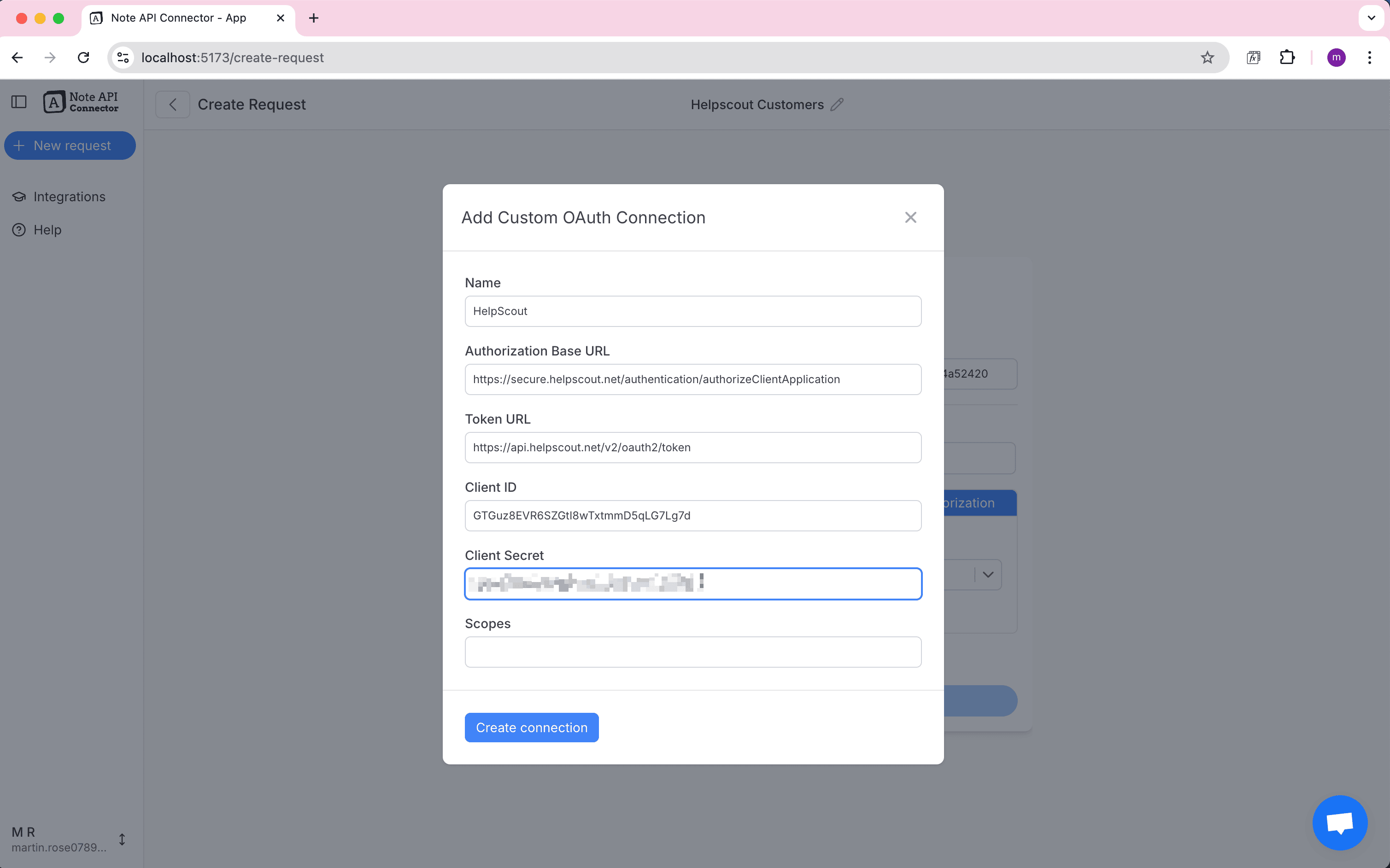Bookmark this page with the star
1390x868 pixels.
pos(1207,58)
